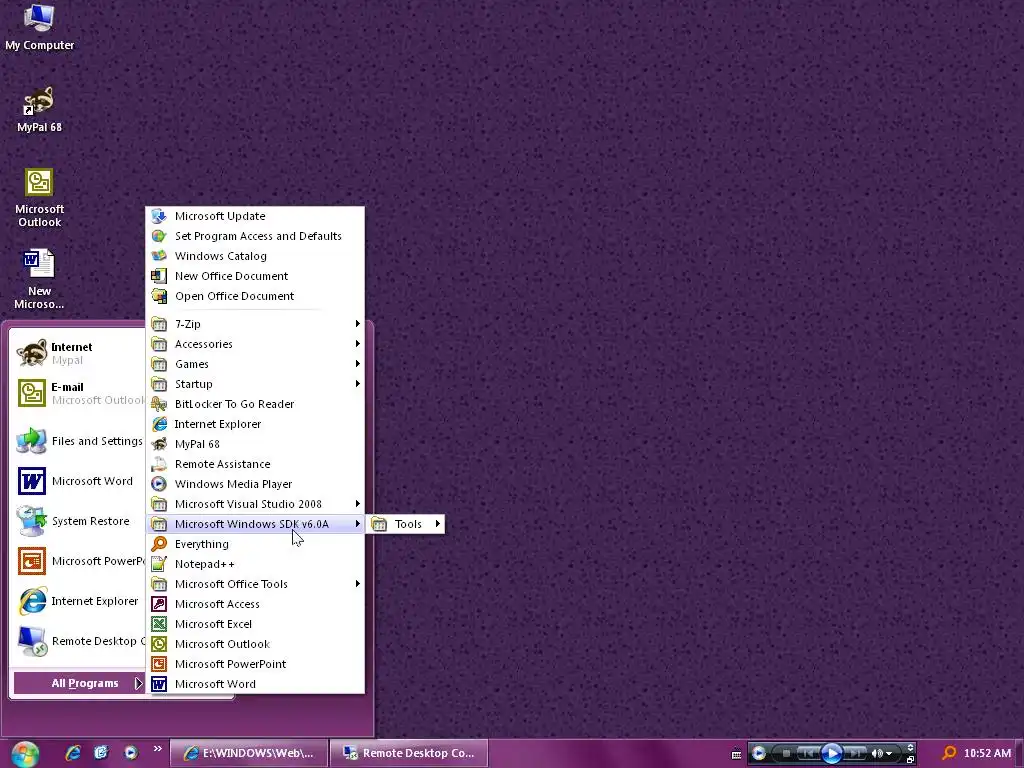Launch Media Player from Quick Launch
Image resolution: width=1024 pixels, height=768 pixels.
pos(131,752)
